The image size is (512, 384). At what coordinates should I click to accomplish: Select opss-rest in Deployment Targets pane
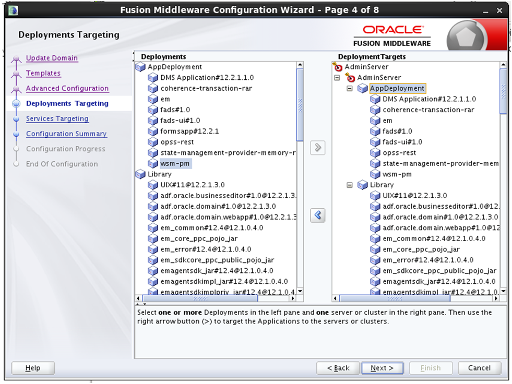(399, 153)
